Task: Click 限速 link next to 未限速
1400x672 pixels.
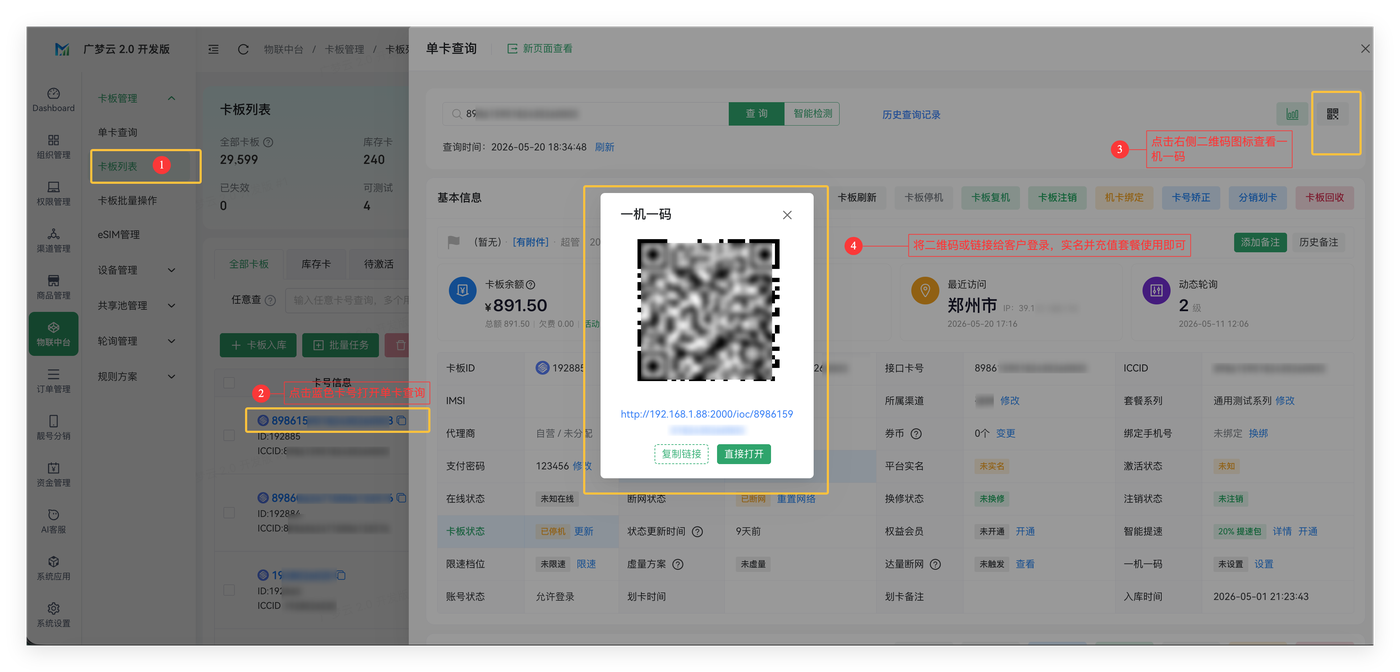Action: tap(586, 564)
